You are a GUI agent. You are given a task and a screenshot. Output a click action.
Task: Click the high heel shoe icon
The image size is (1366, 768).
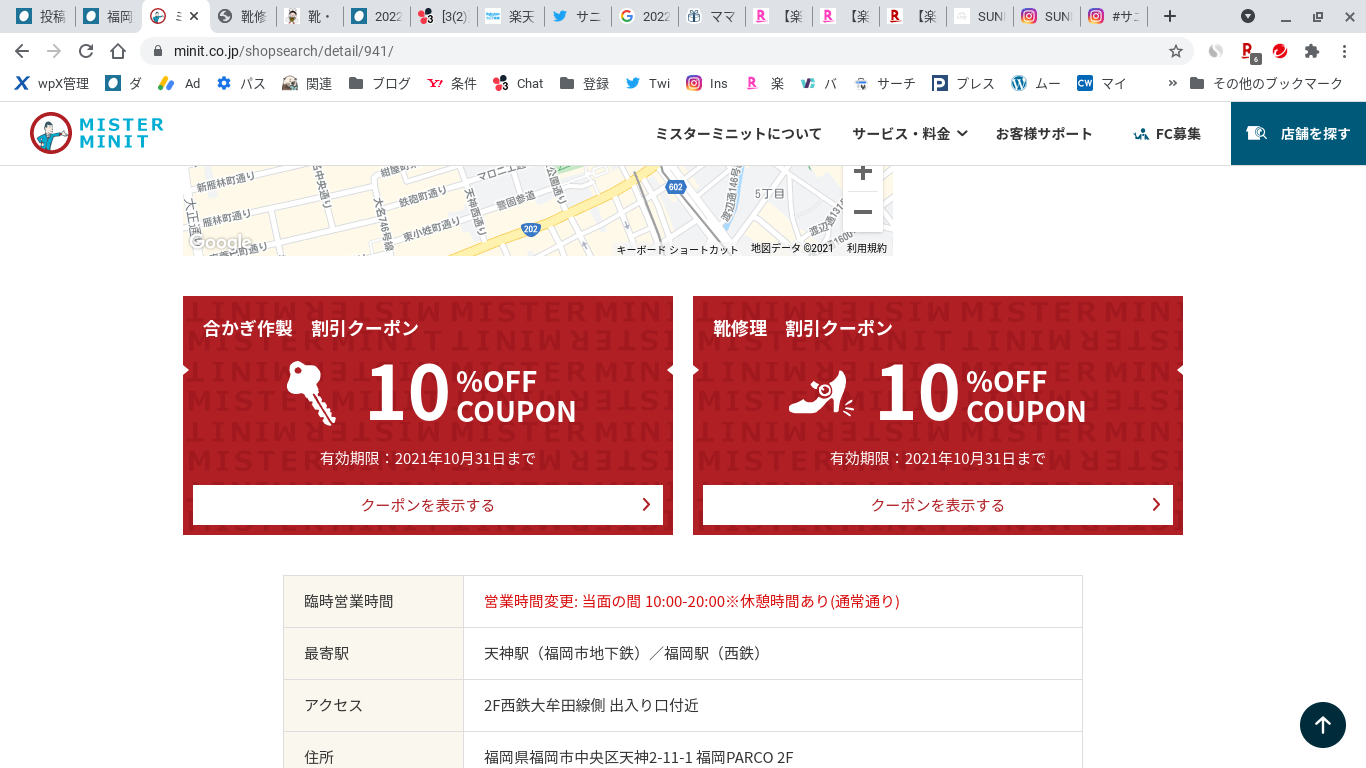(x=820, y=394)
